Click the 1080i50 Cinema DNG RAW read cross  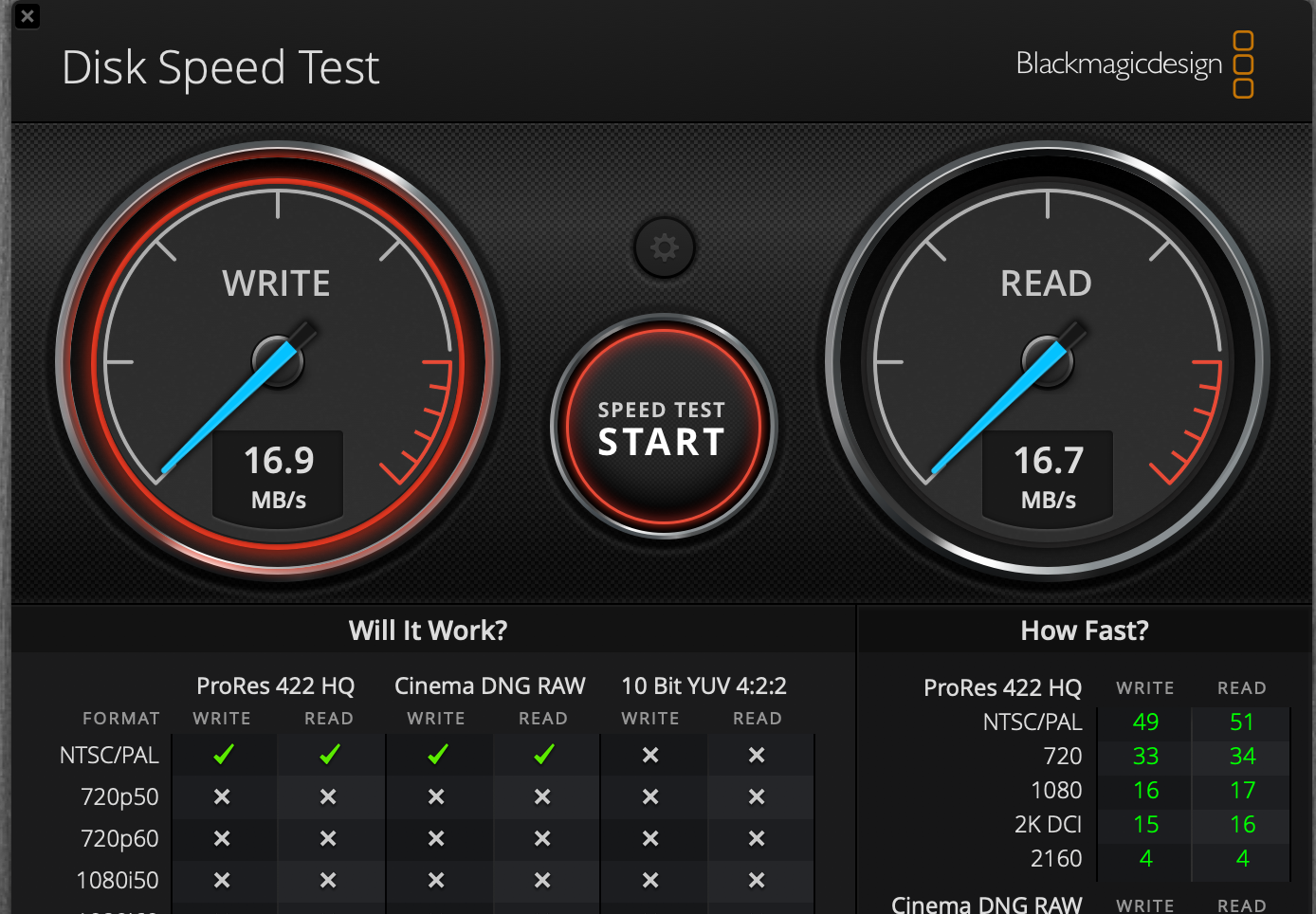pos(542,881)
